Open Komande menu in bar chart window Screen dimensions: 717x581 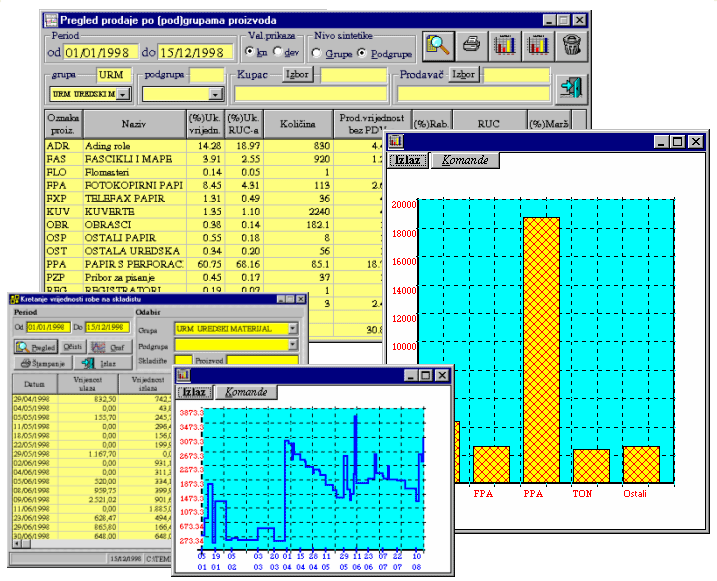[464, 160]
